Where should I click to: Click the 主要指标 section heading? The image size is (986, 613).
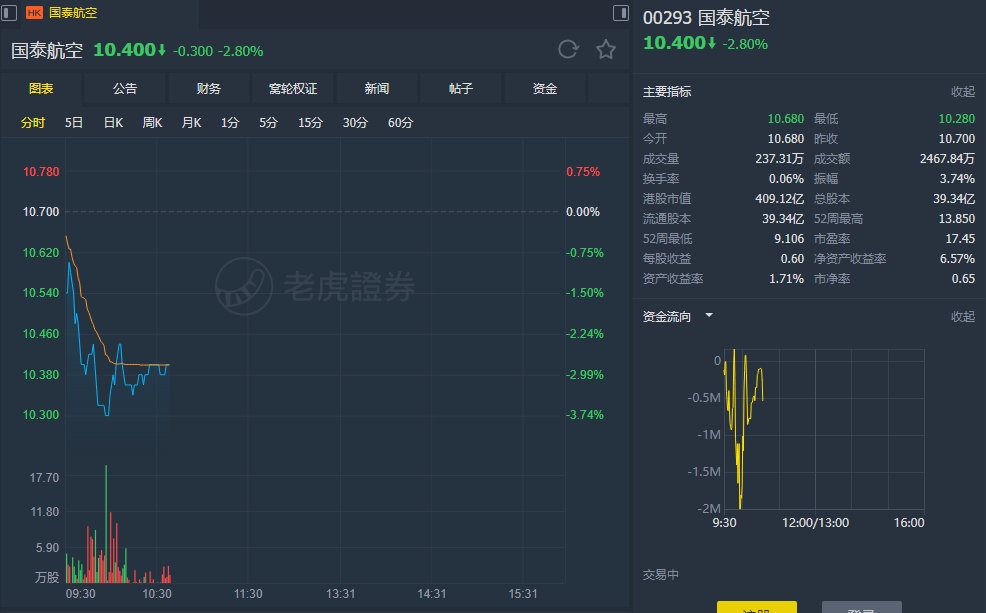click(667, 92)
